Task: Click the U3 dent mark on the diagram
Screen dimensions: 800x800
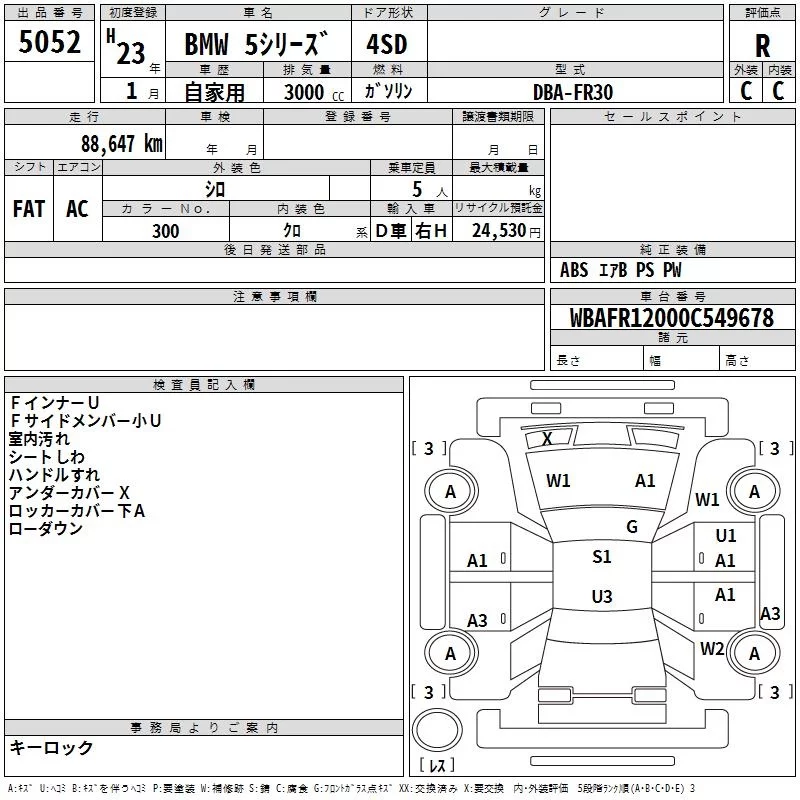Action: click(601, 597)
